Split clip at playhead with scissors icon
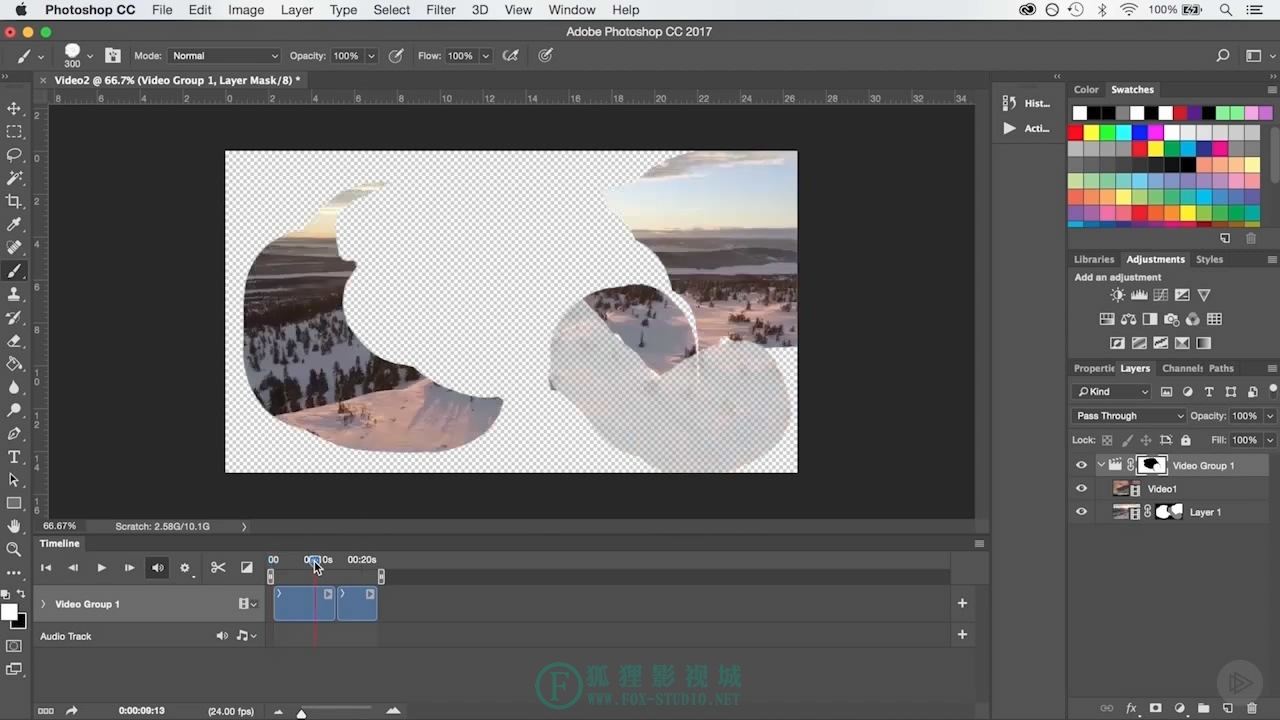The image size is (1280, 720). [x=218, y=568]
